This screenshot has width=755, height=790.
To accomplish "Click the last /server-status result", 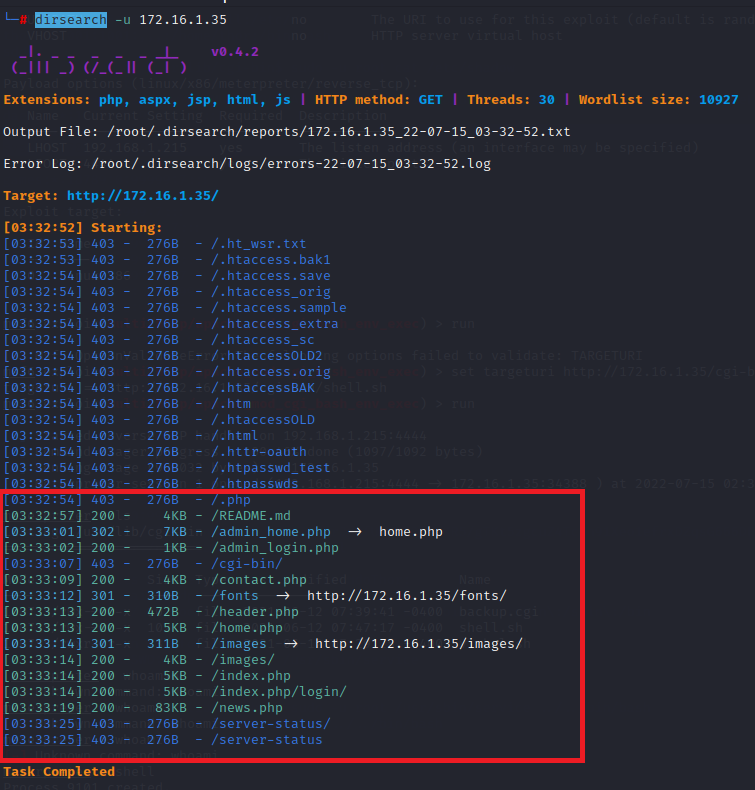I will 266,740.
